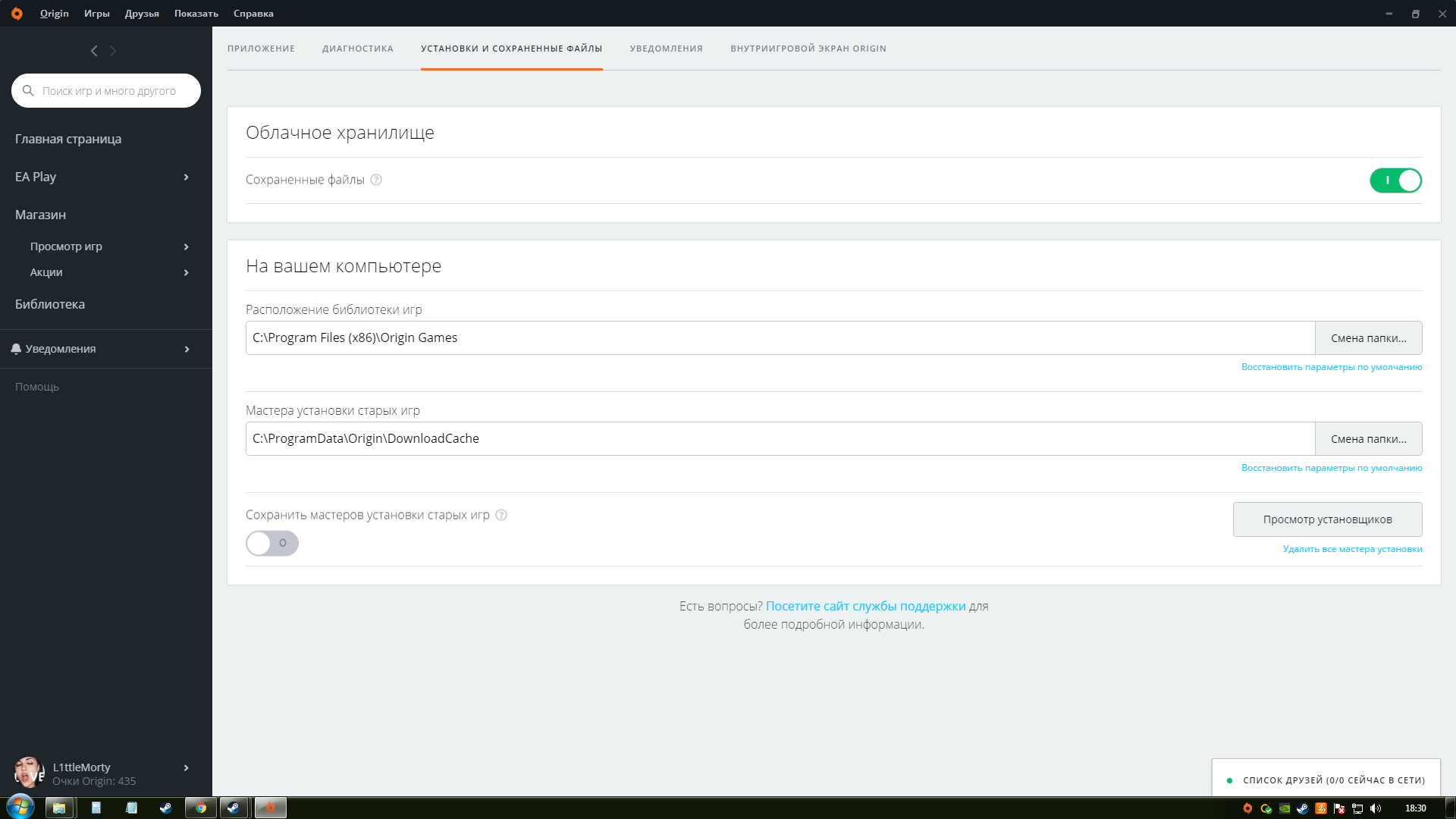This screenshot has height=819, width=1456.
Task: Click help icon next to Сохраненные файлы
Action: click(x=376, y=180)
